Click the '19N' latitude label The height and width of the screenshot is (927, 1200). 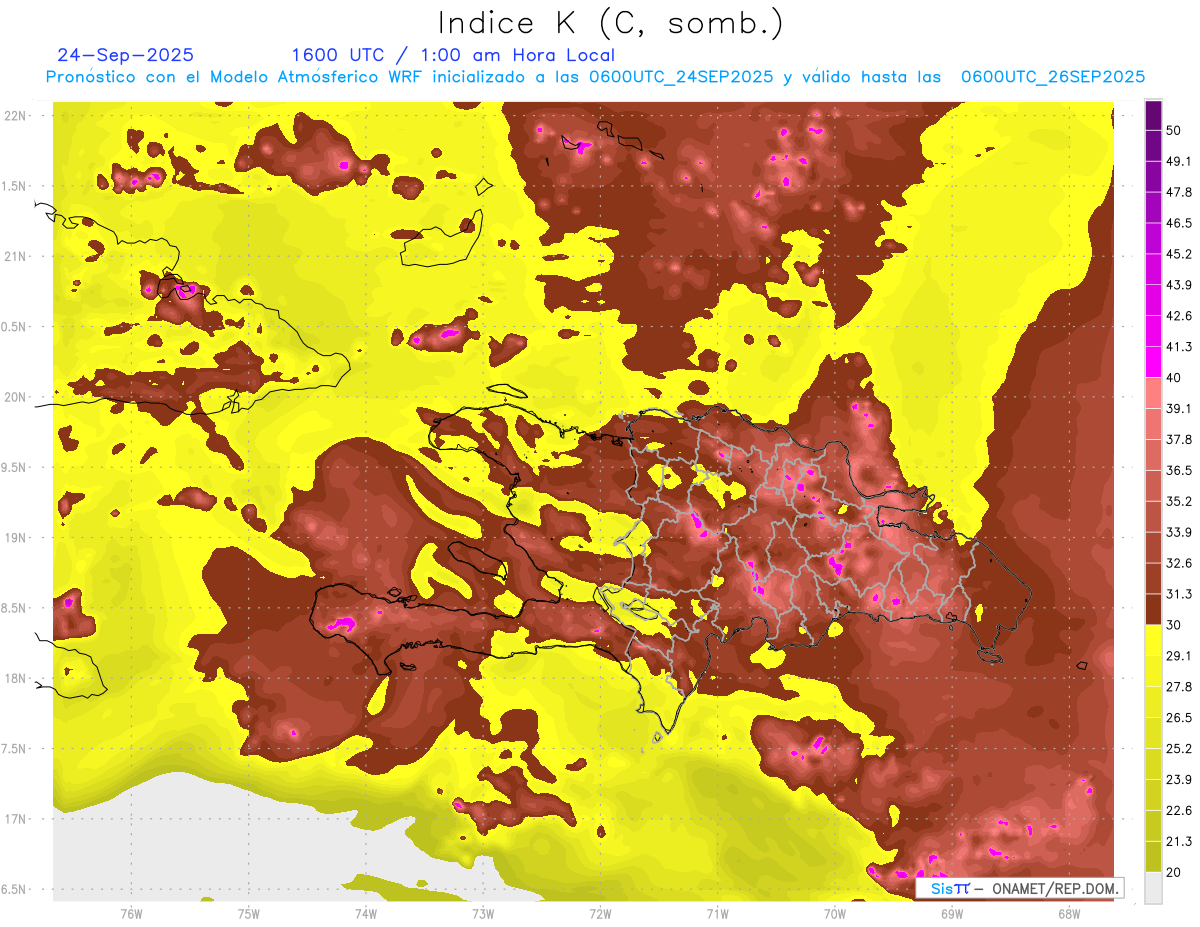[x=15, y=537]
